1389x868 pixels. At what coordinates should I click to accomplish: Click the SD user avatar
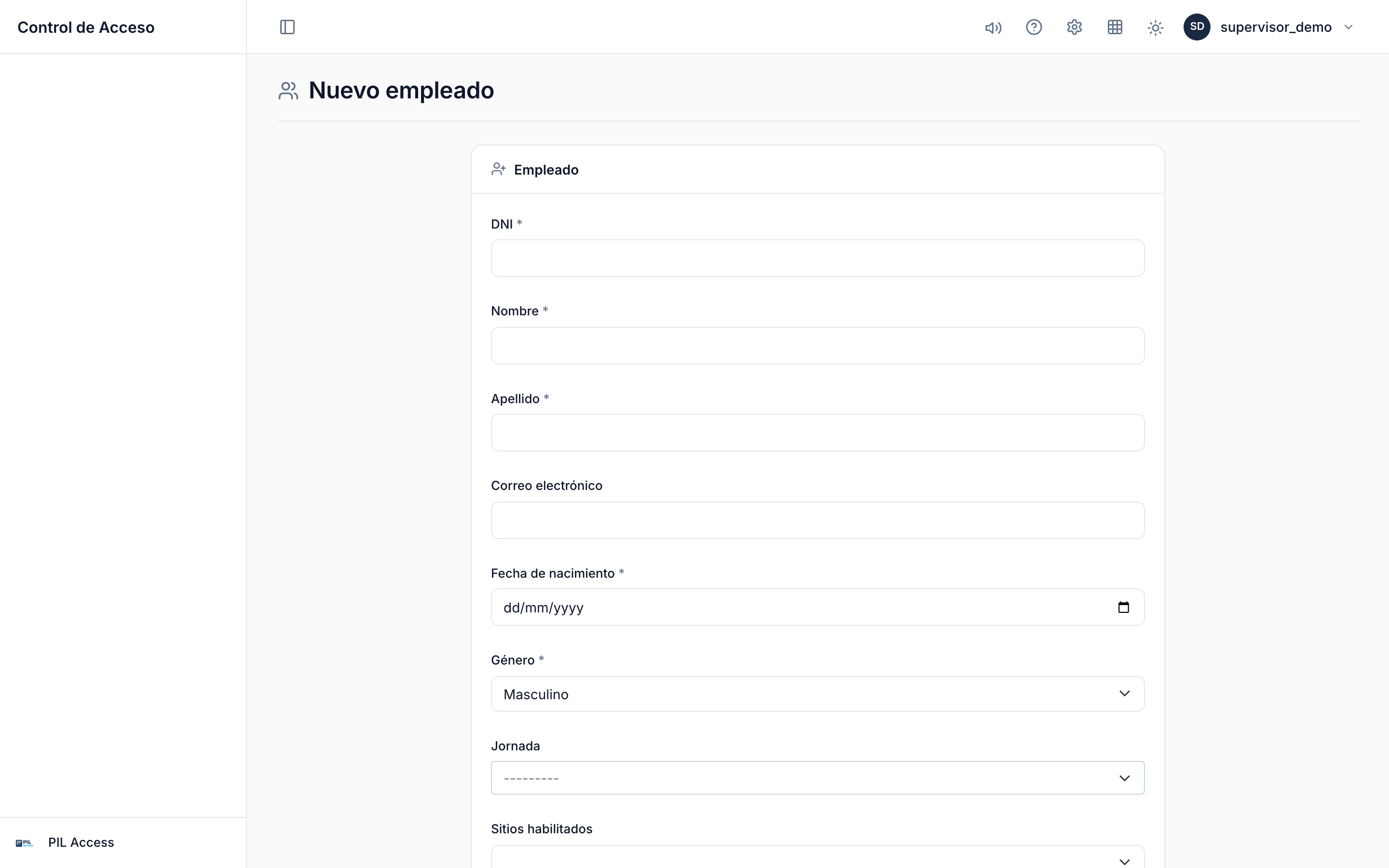coord(1197,27)
